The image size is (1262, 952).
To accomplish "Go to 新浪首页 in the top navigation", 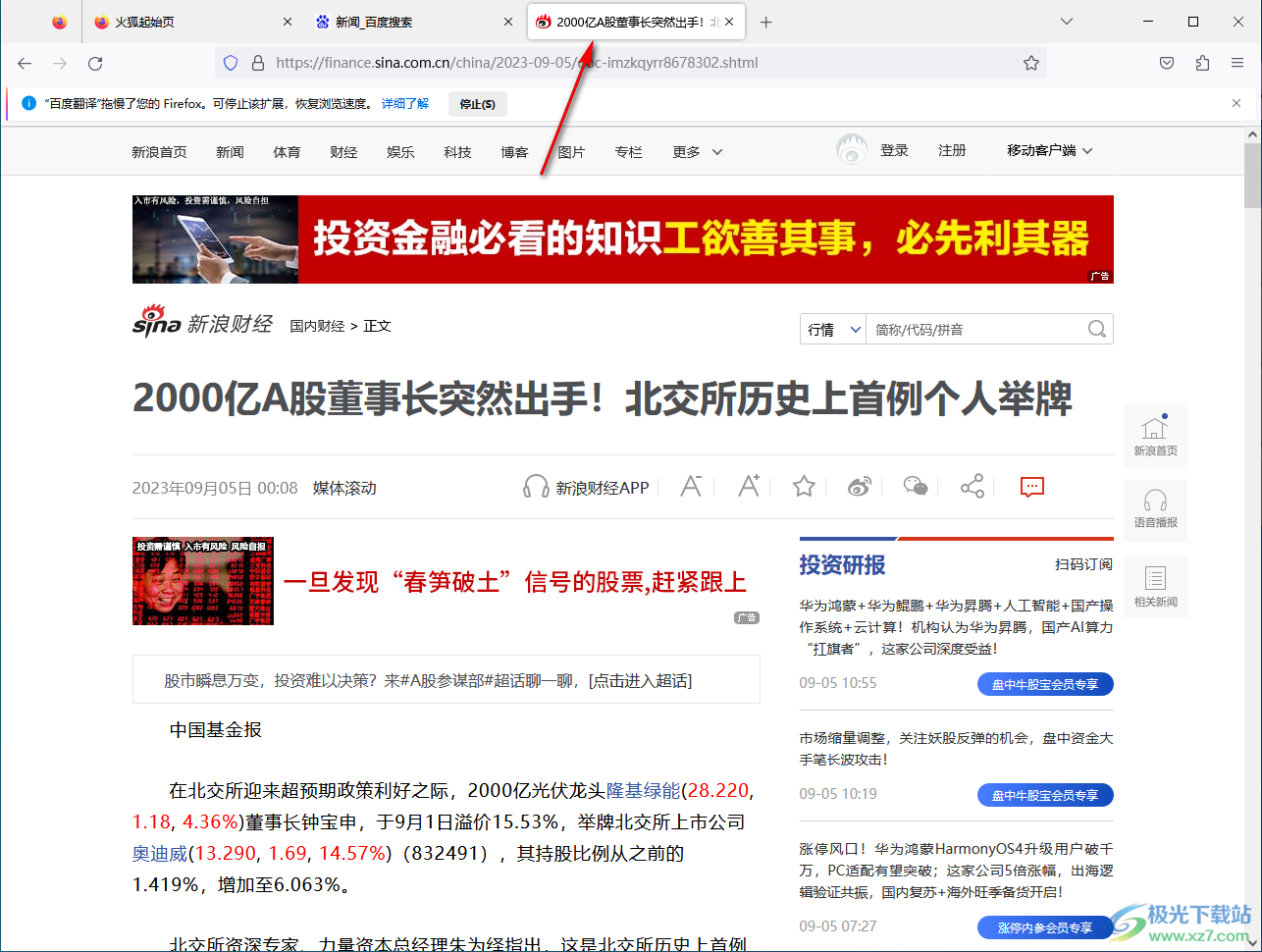I will [x=159, y=152].
